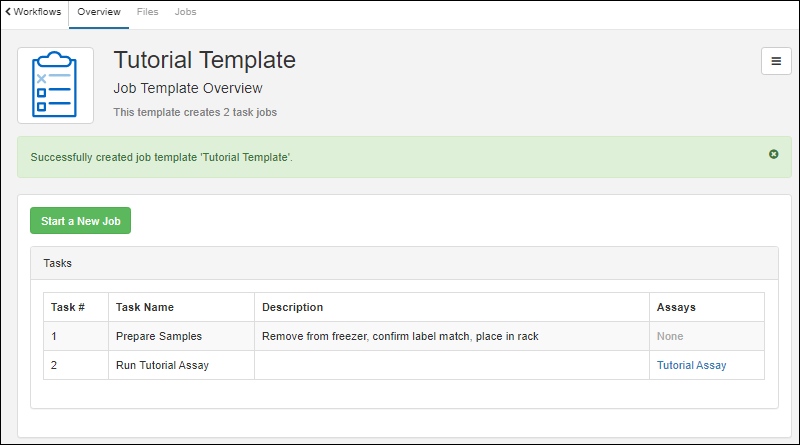Select the Run Tutorial Assay task name
Image resolution: width=800 pixels, height=445 pixels.
[162, 365]
